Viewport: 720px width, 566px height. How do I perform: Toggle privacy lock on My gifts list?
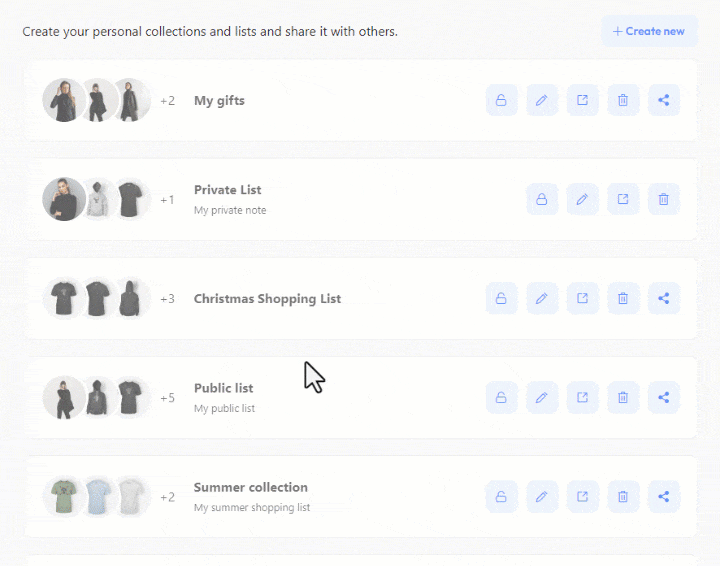click(501, 100)
